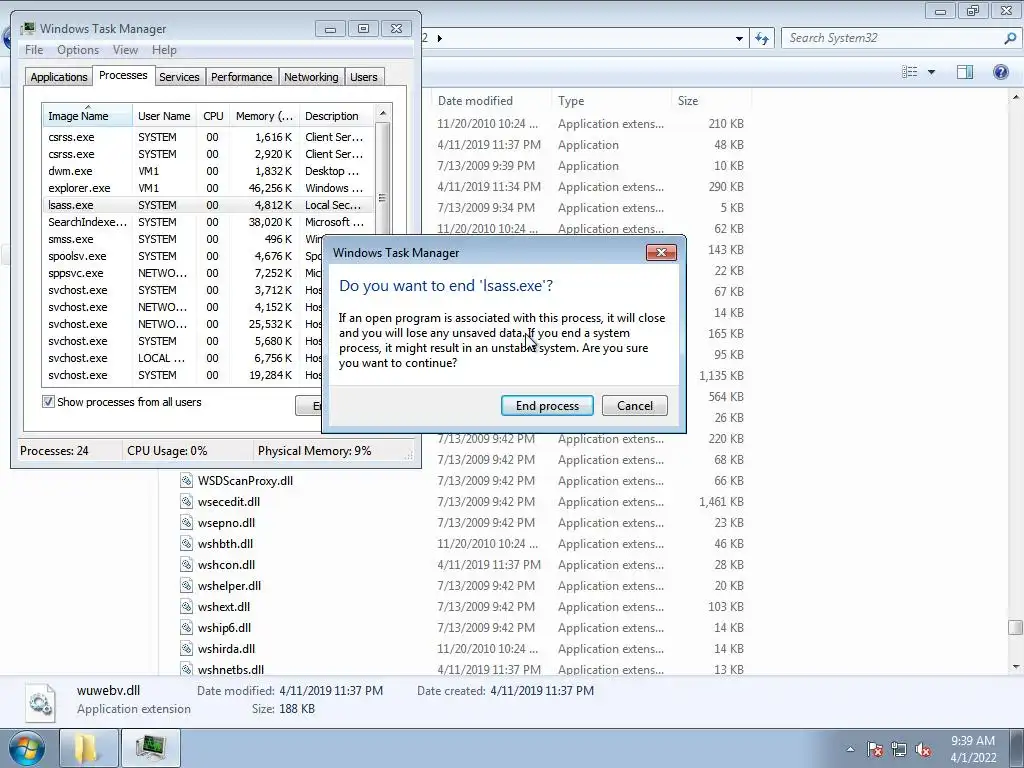
Task: Open the Windows Start menu
Action: click(x=26, y=748)
